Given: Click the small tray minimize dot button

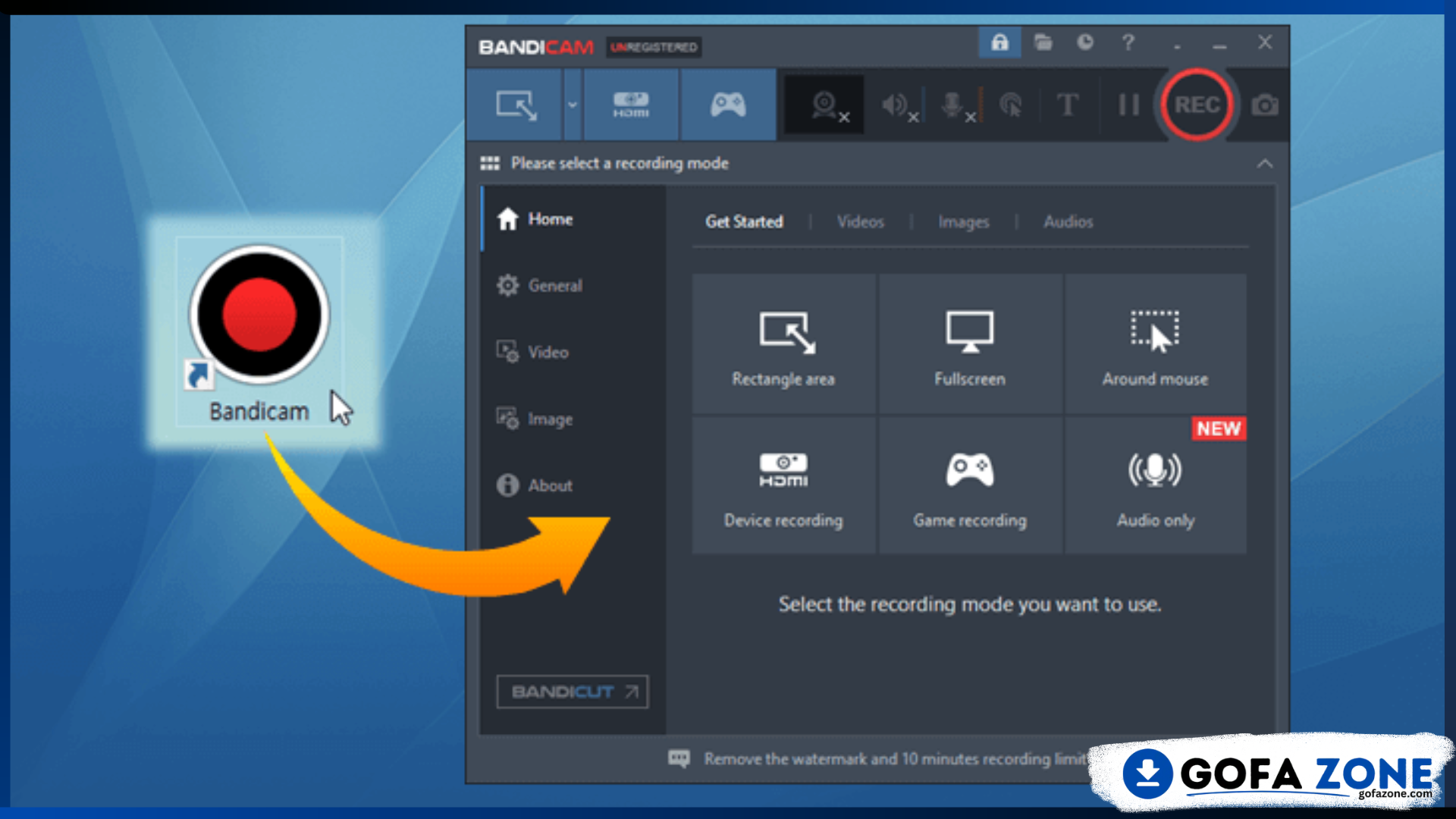Looking at the screenshot, I should (1177, 45).
